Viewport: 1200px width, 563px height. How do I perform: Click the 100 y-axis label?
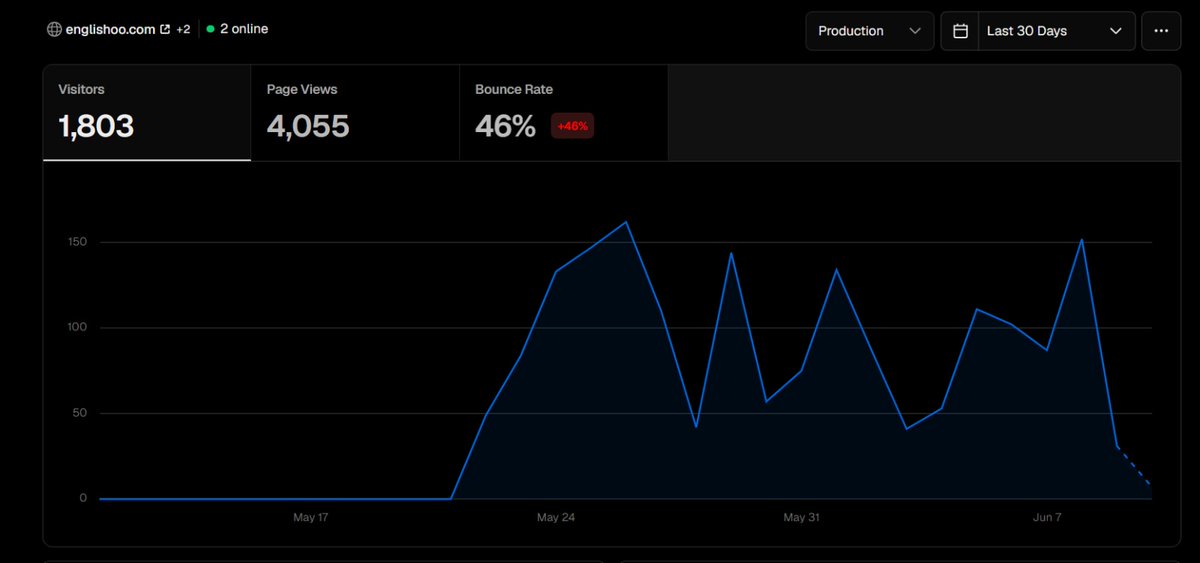(78, 328)
